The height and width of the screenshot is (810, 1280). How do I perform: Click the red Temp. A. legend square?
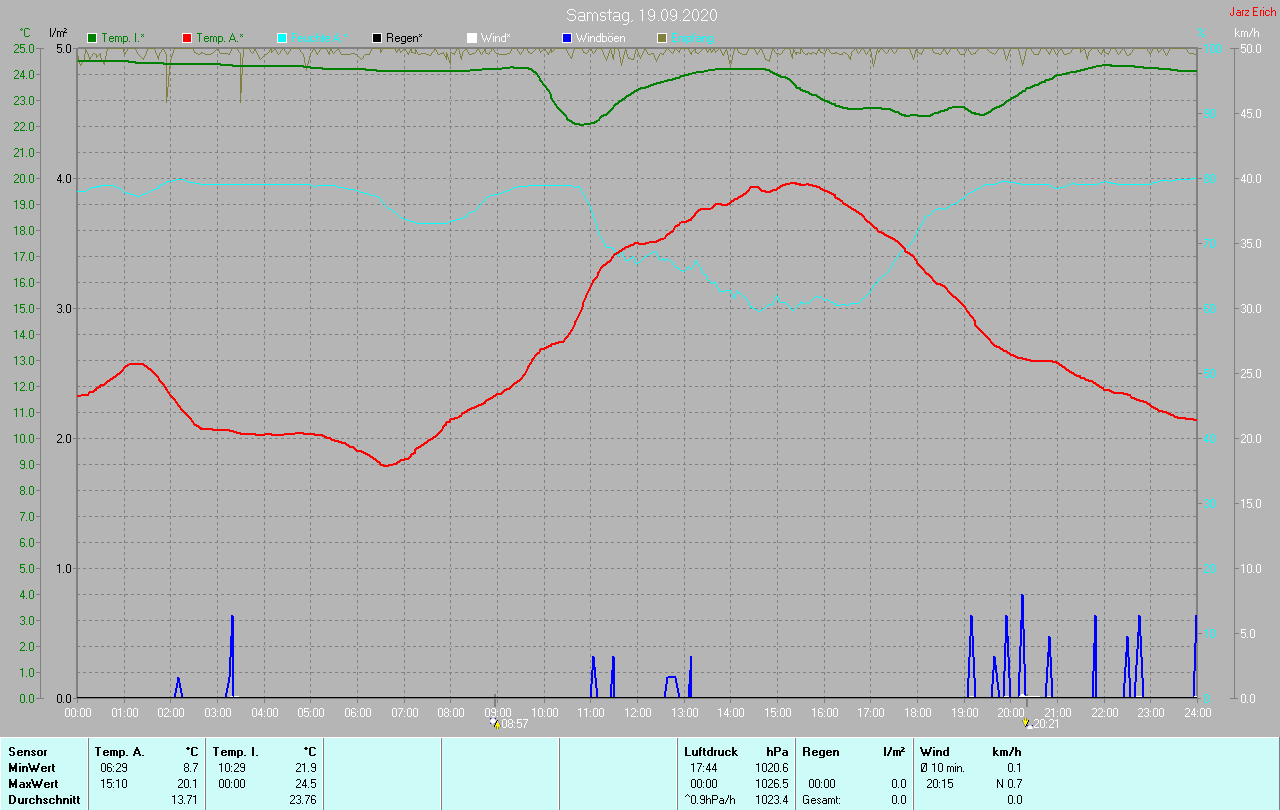point(187,38)
